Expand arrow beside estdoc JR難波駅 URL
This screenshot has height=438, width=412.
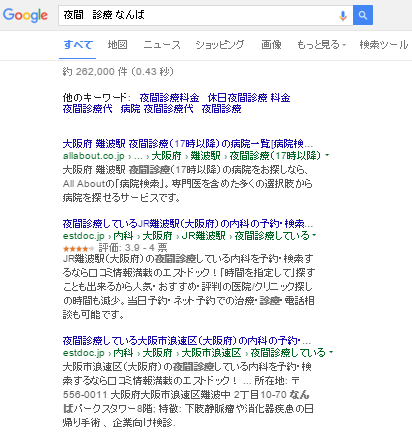click(314, 235)
